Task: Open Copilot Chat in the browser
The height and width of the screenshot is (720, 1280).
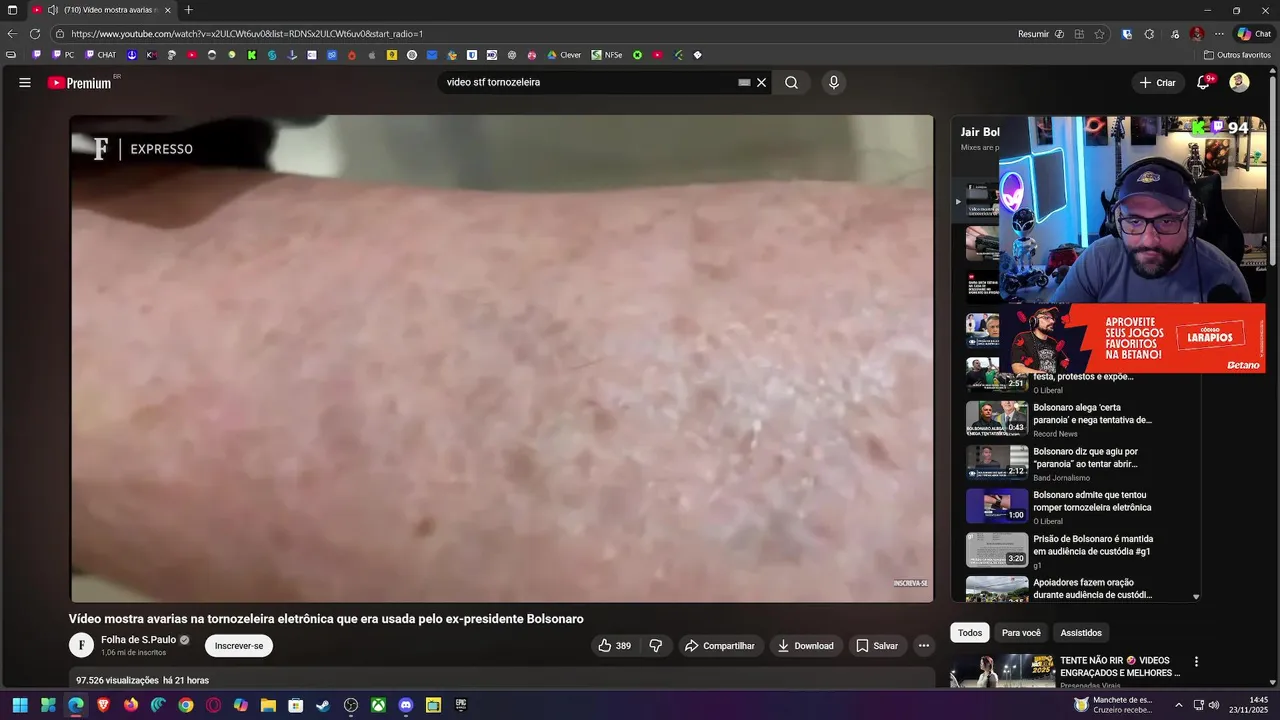Action: (x=1254, y=34)
